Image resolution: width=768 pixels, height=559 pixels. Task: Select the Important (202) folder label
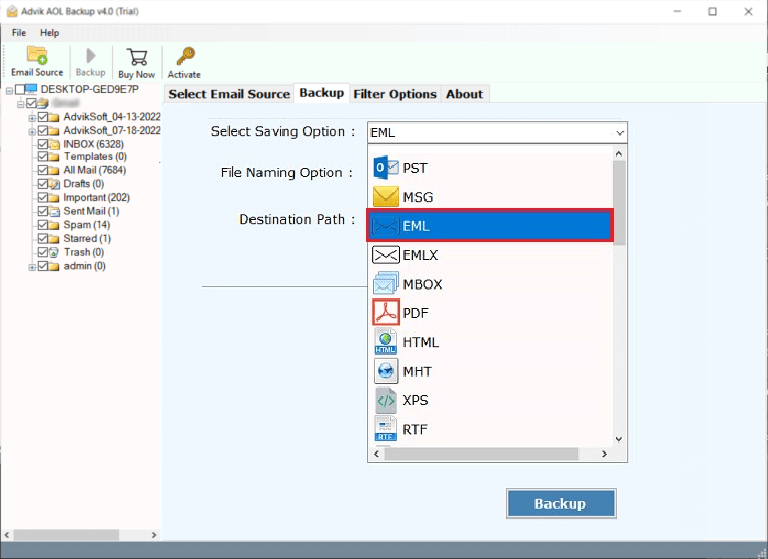click(x=96, y=197)
